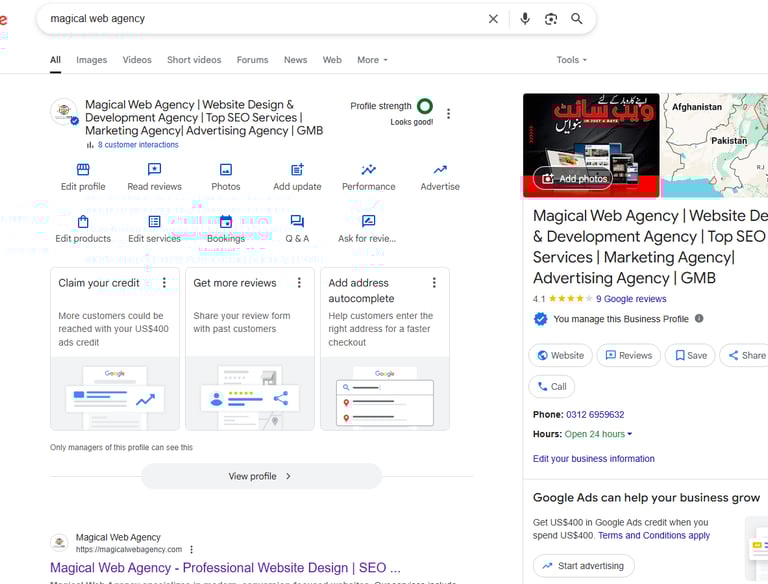Switch to Short videos tab

pos(194,60)
